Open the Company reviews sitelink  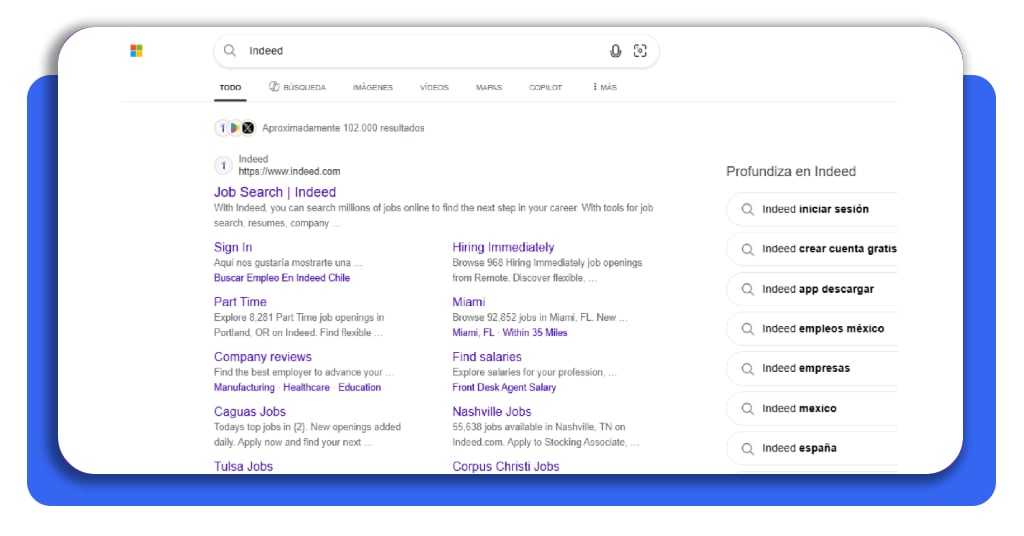click(263, 357)
